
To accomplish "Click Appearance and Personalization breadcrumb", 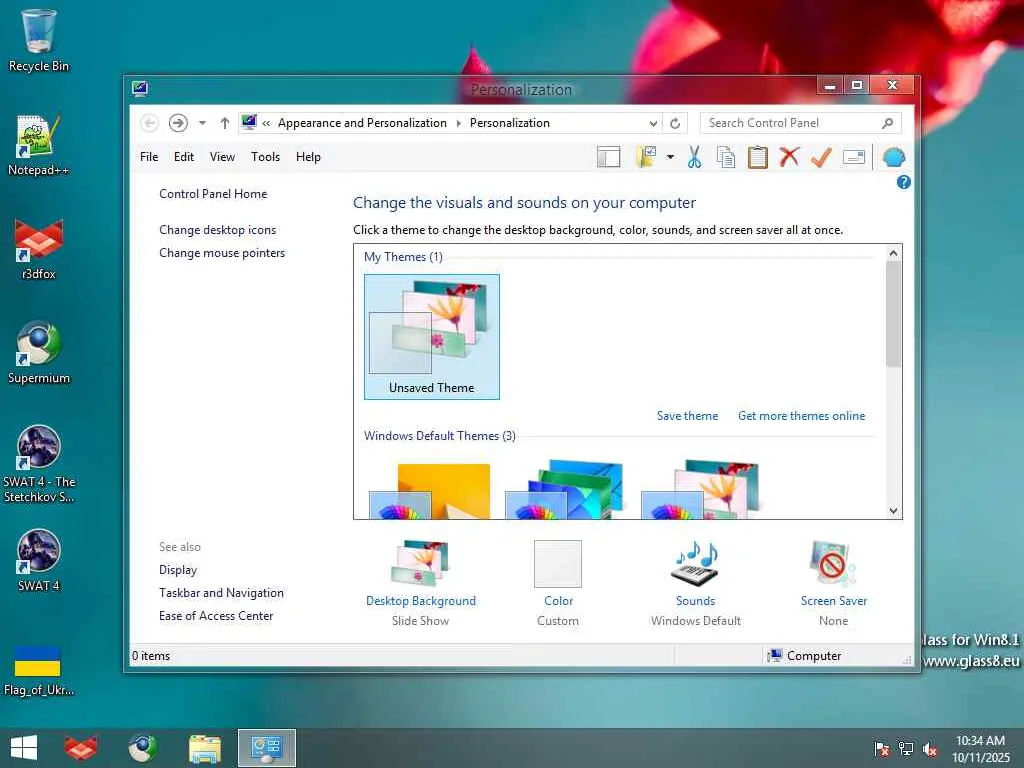I will [x=362, y=123].
